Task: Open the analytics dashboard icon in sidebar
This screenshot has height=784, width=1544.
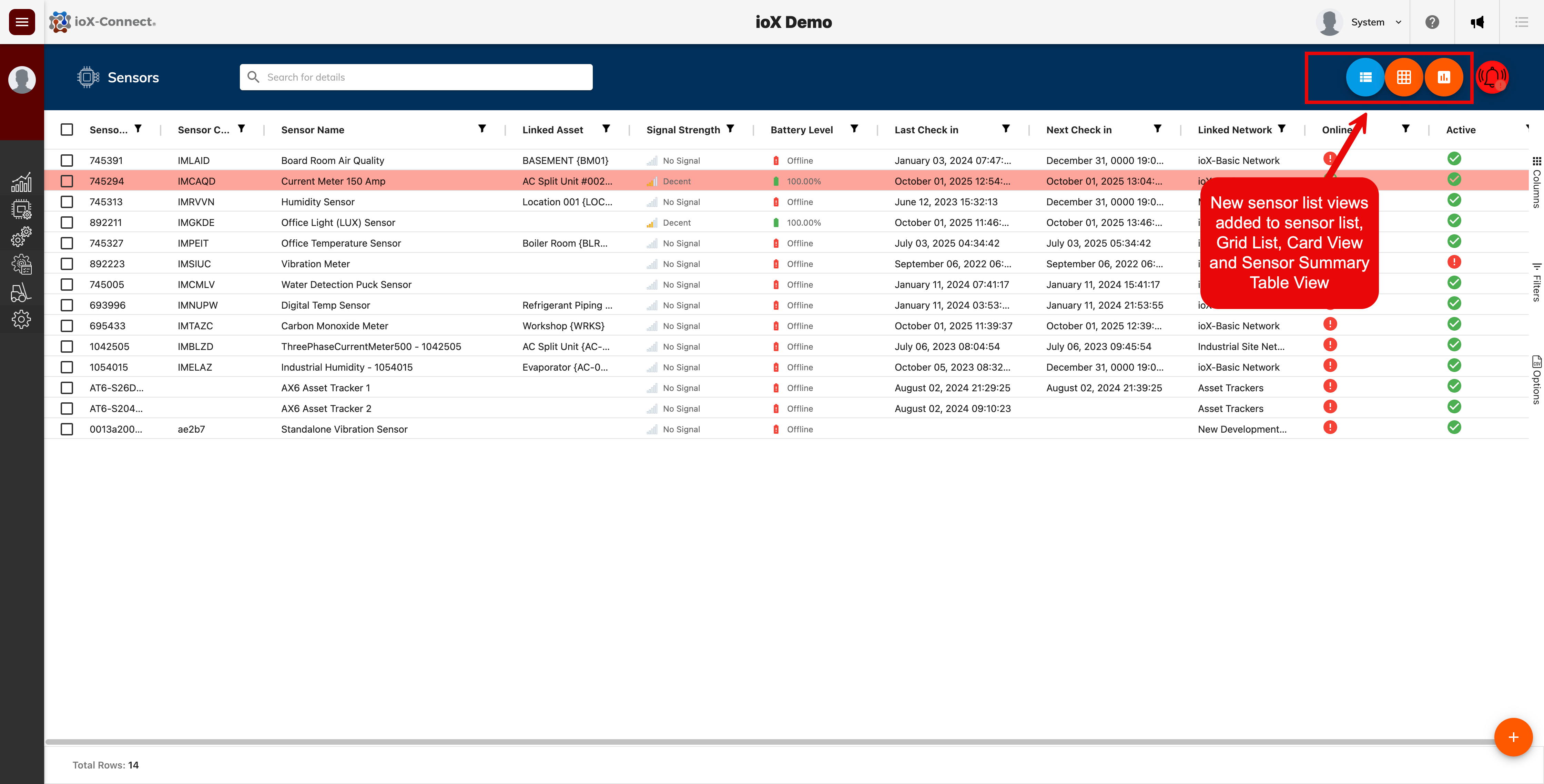Action: [22, 182]
